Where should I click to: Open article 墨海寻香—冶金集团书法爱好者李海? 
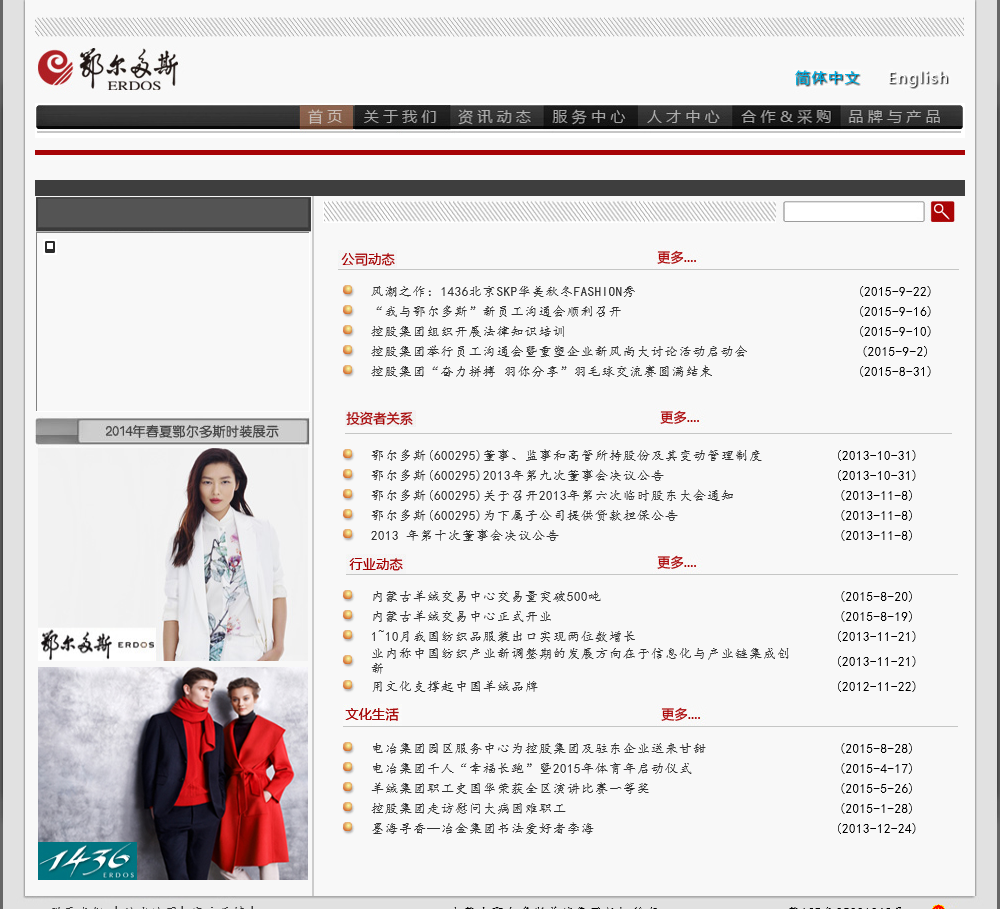[x=483, y=828]
